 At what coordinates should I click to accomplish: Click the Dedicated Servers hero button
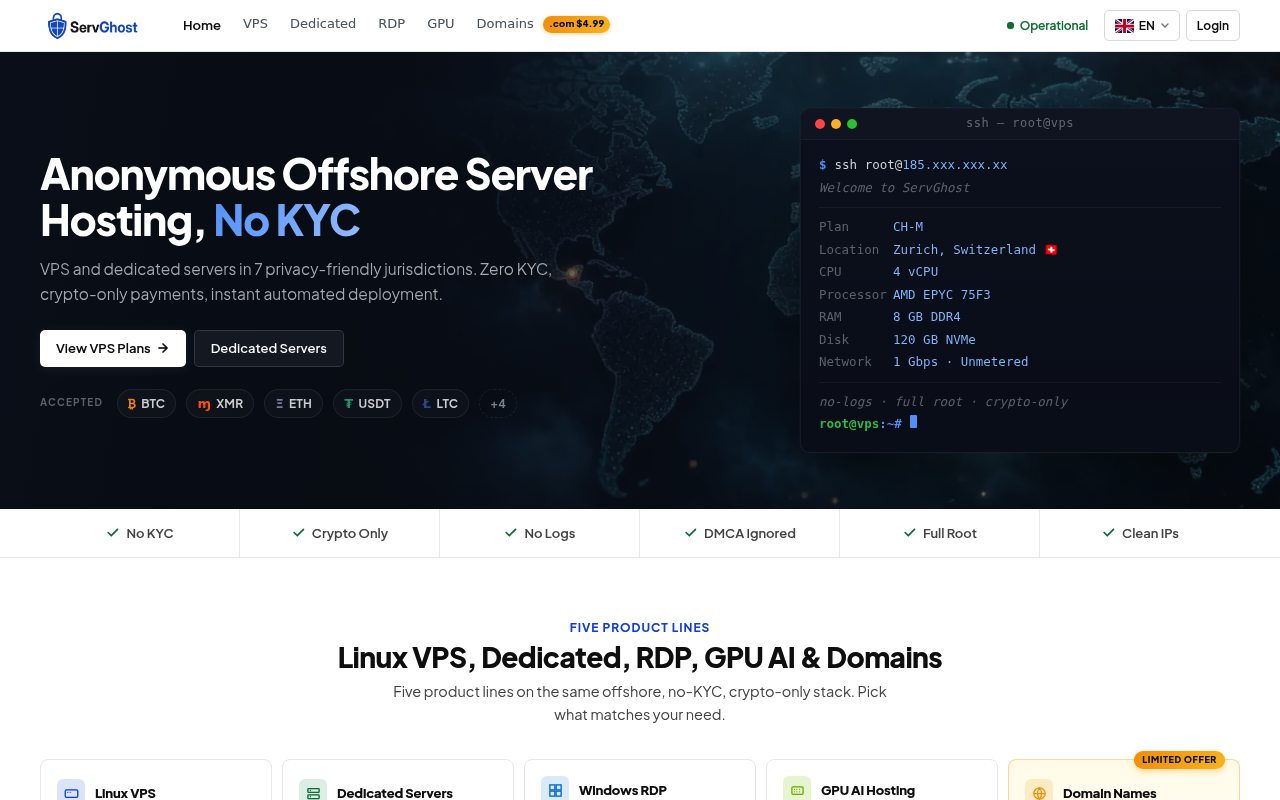point(269,348)
